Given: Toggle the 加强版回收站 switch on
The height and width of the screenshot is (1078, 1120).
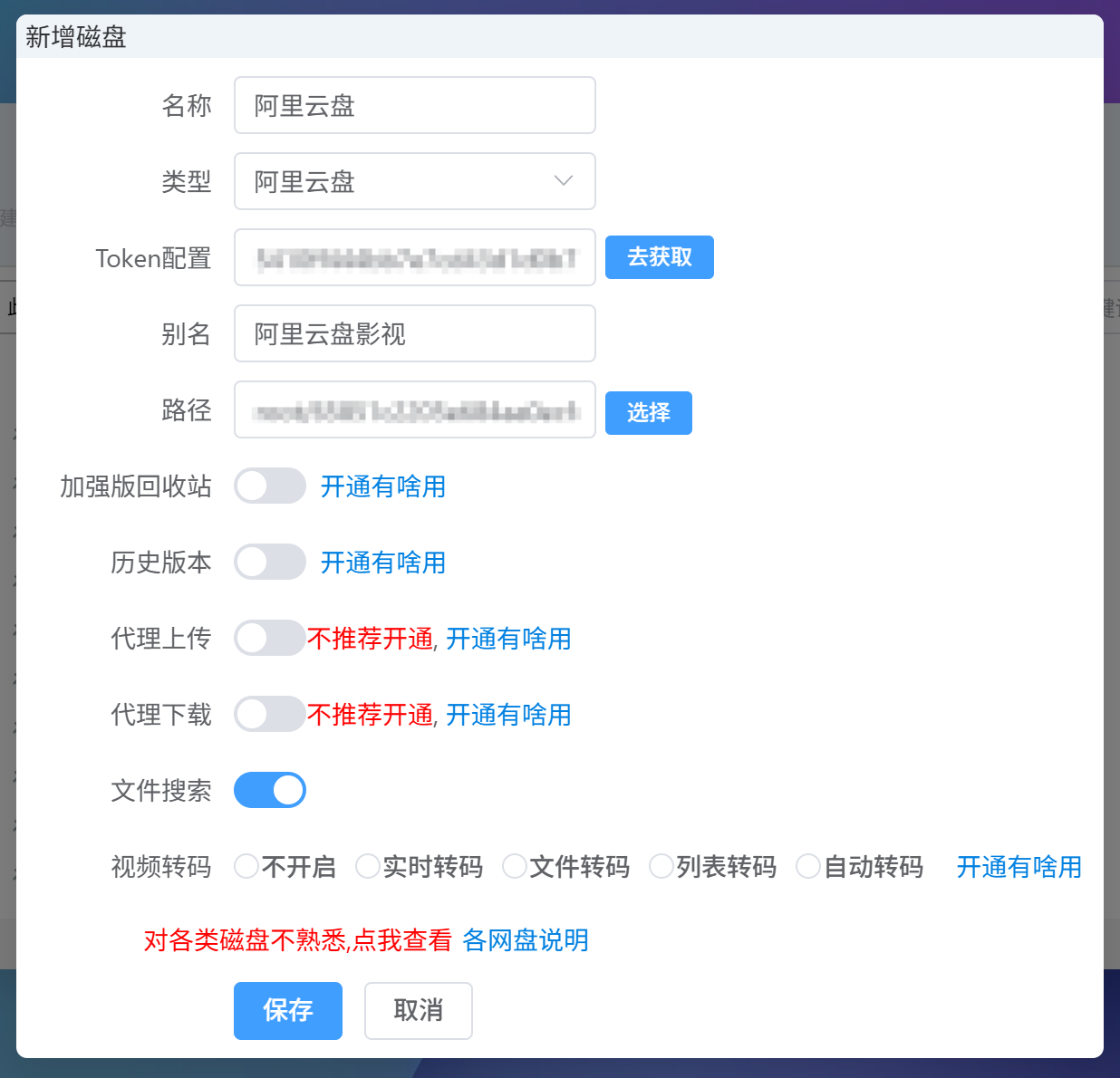Looking at the screenshot, I should point(269,486).
